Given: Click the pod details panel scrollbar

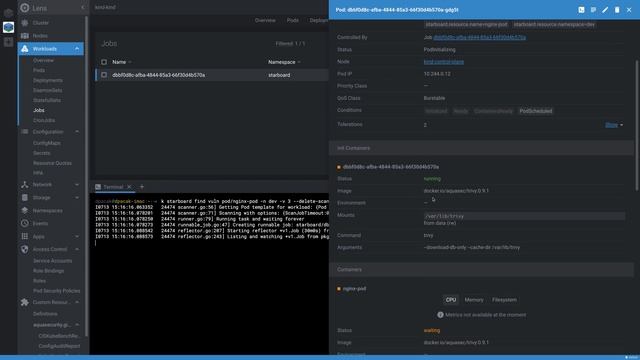Looking at the screenshot, I should pyautogui.click(x=637, y=125).
